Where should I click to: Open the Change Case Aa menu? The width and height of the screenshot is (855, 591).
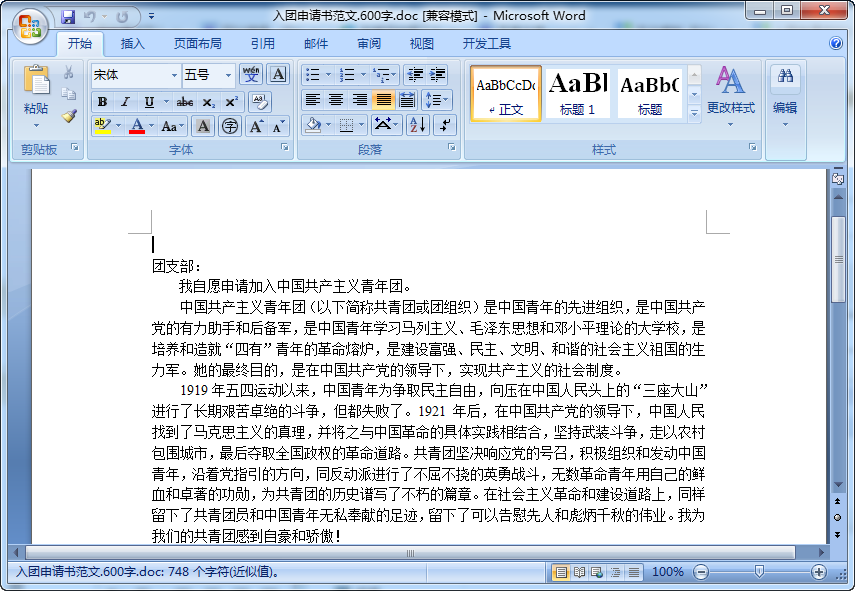[173, 126]
